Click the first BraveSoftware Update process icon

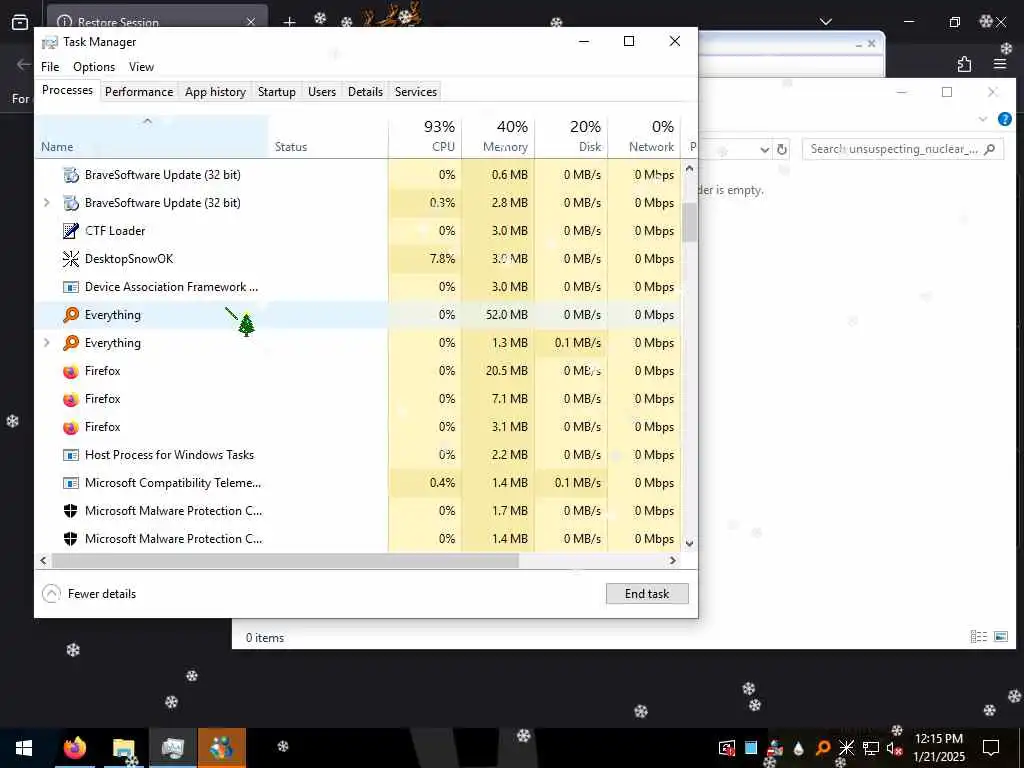(x=71, y=175)
